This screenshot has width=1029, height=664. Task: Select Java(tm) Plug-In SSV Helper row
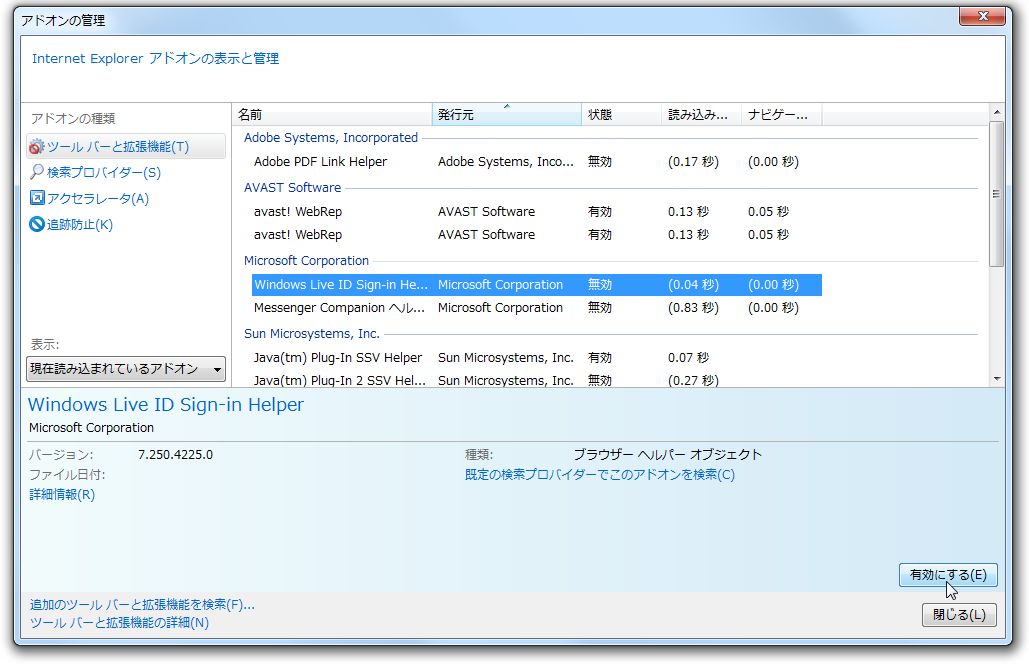click(x=537, y=358)
